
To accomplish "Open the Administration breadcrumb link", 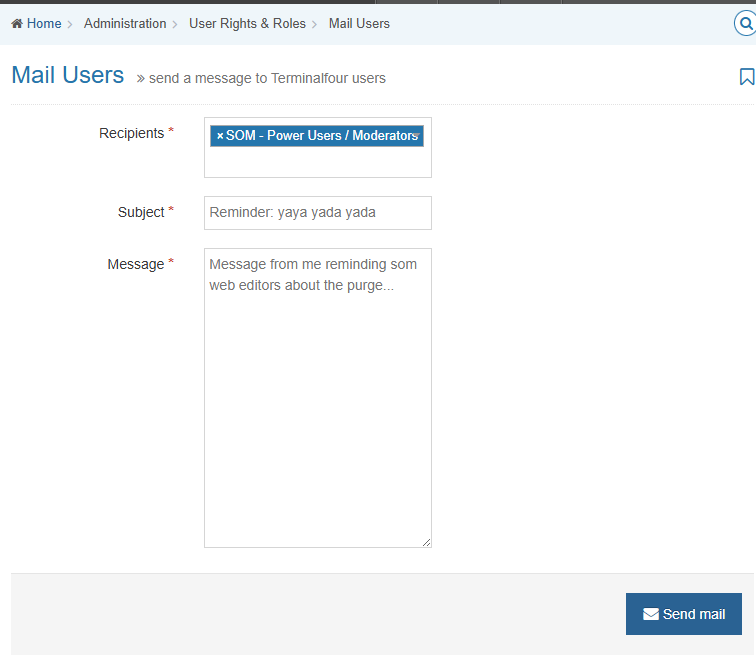I will (125, 23).
